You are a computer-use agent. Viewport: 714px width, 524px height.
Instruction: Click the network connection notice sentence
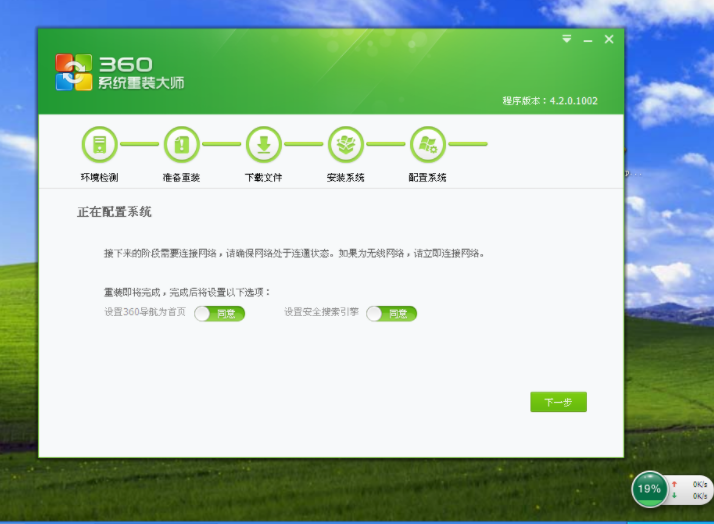294,253
